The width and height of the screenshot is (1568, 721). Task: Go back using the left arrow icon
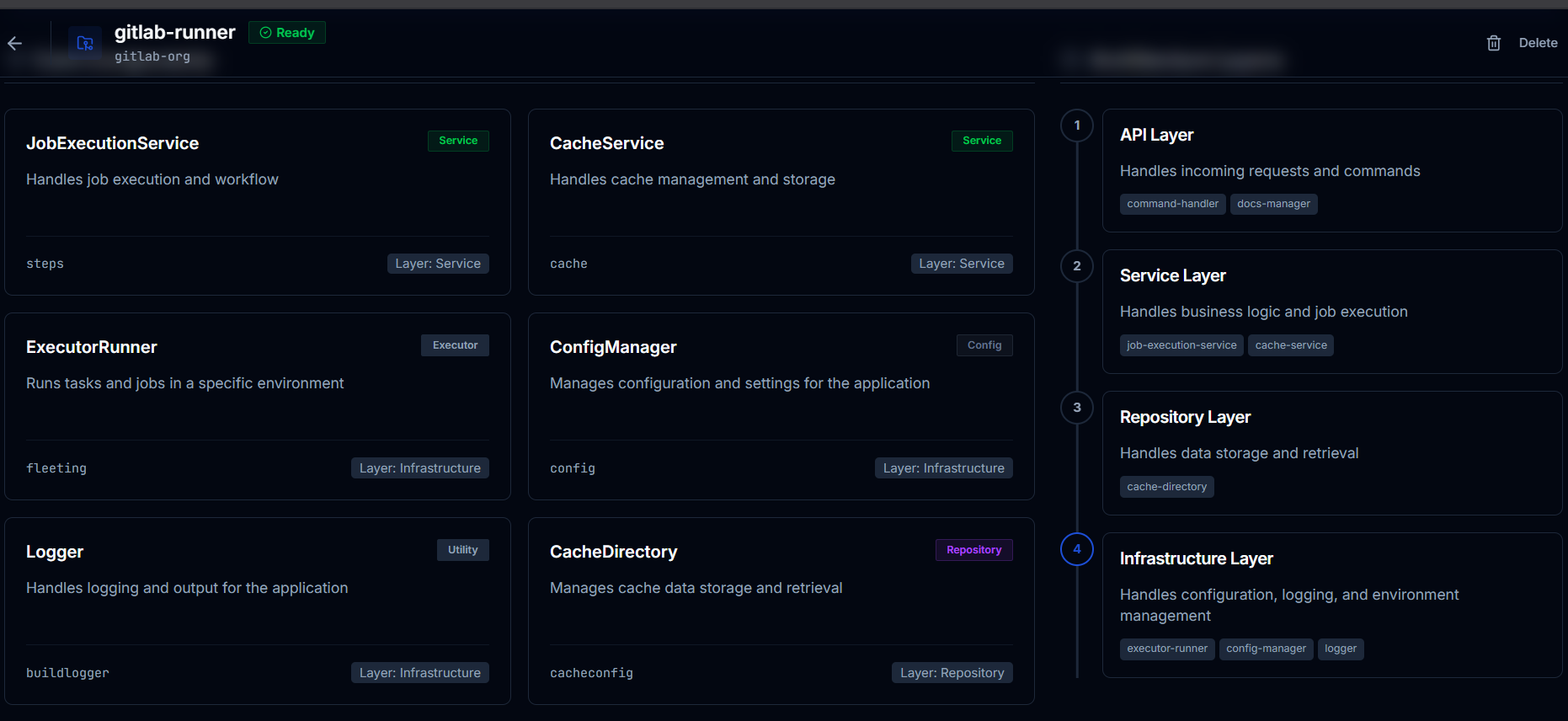(x=14, y=43)
